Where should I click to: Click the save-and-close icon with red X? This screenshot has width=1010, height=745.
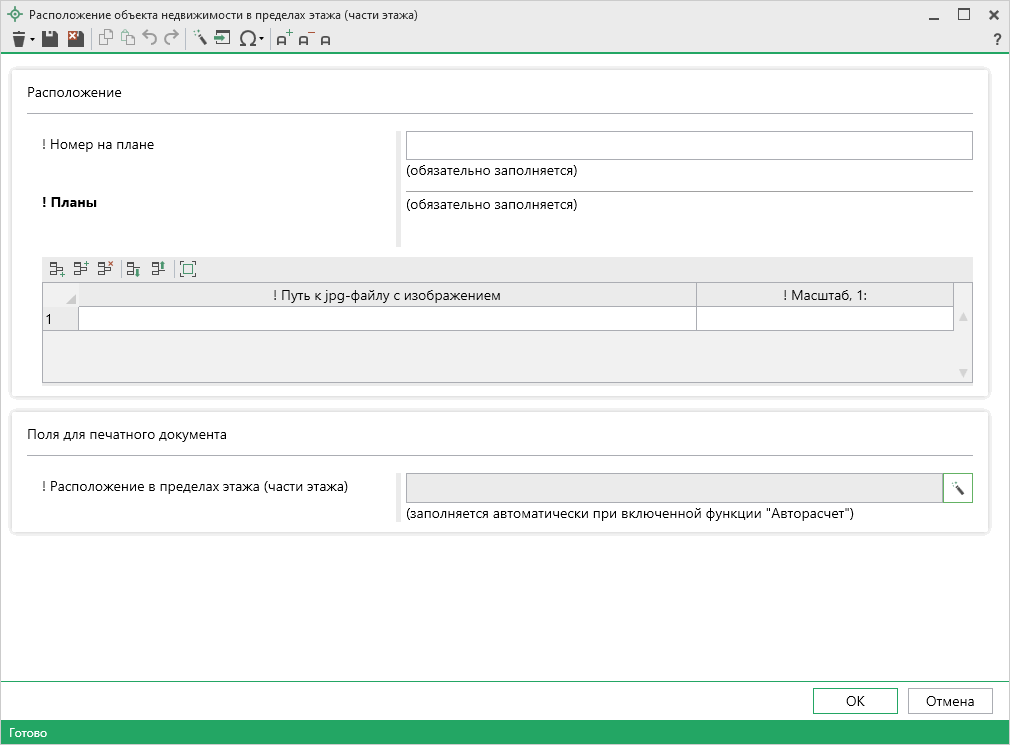[75, 39]
